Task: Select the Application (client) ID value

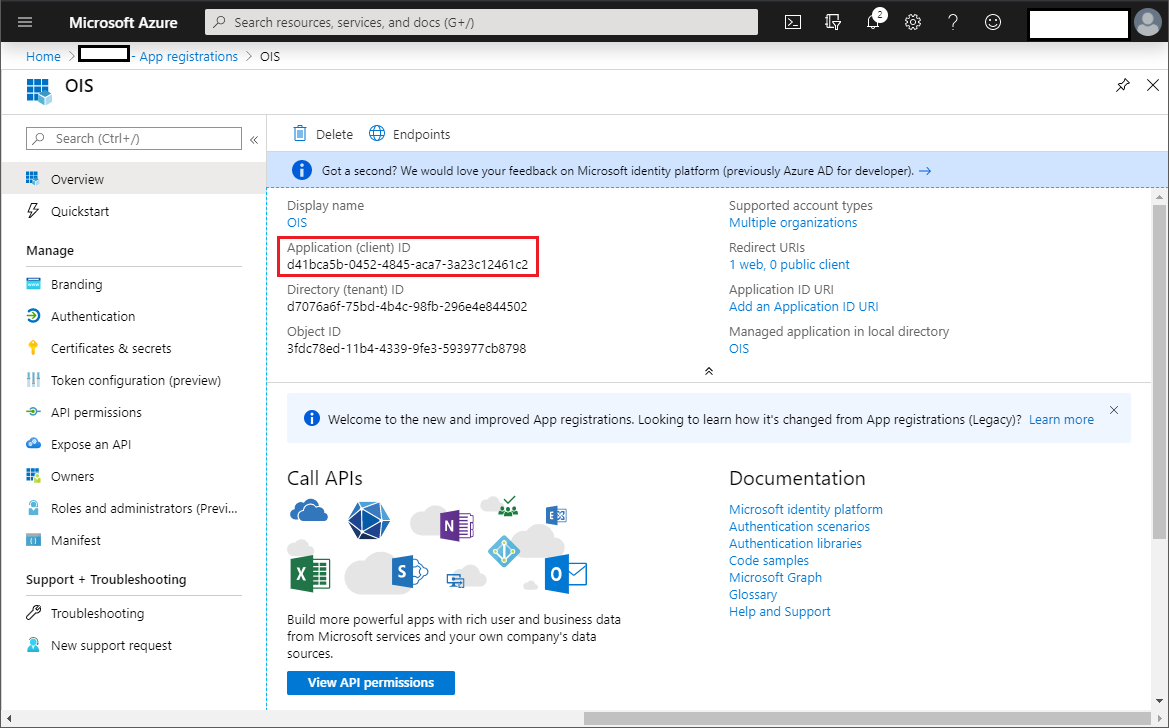Action: tap(407, 265)
